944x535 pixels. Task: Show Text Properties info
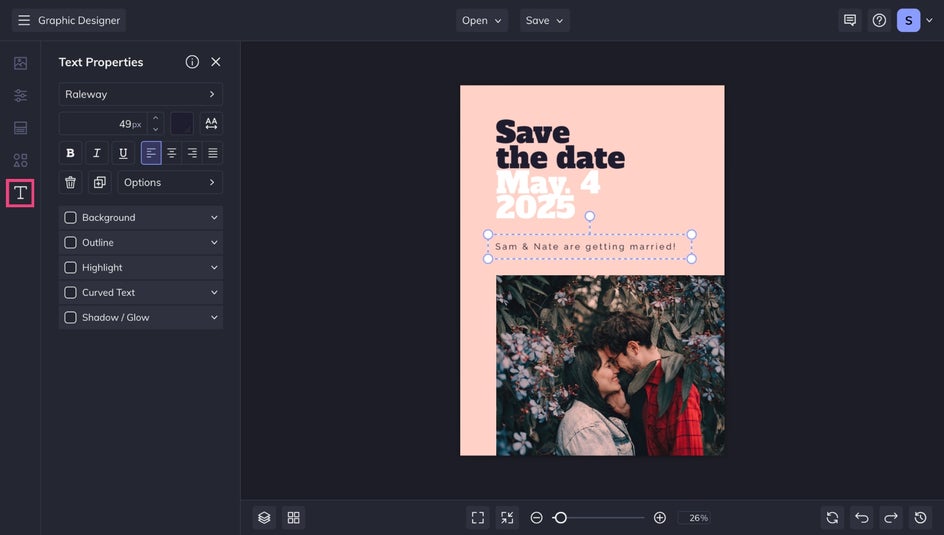click(x=192, y=62)
